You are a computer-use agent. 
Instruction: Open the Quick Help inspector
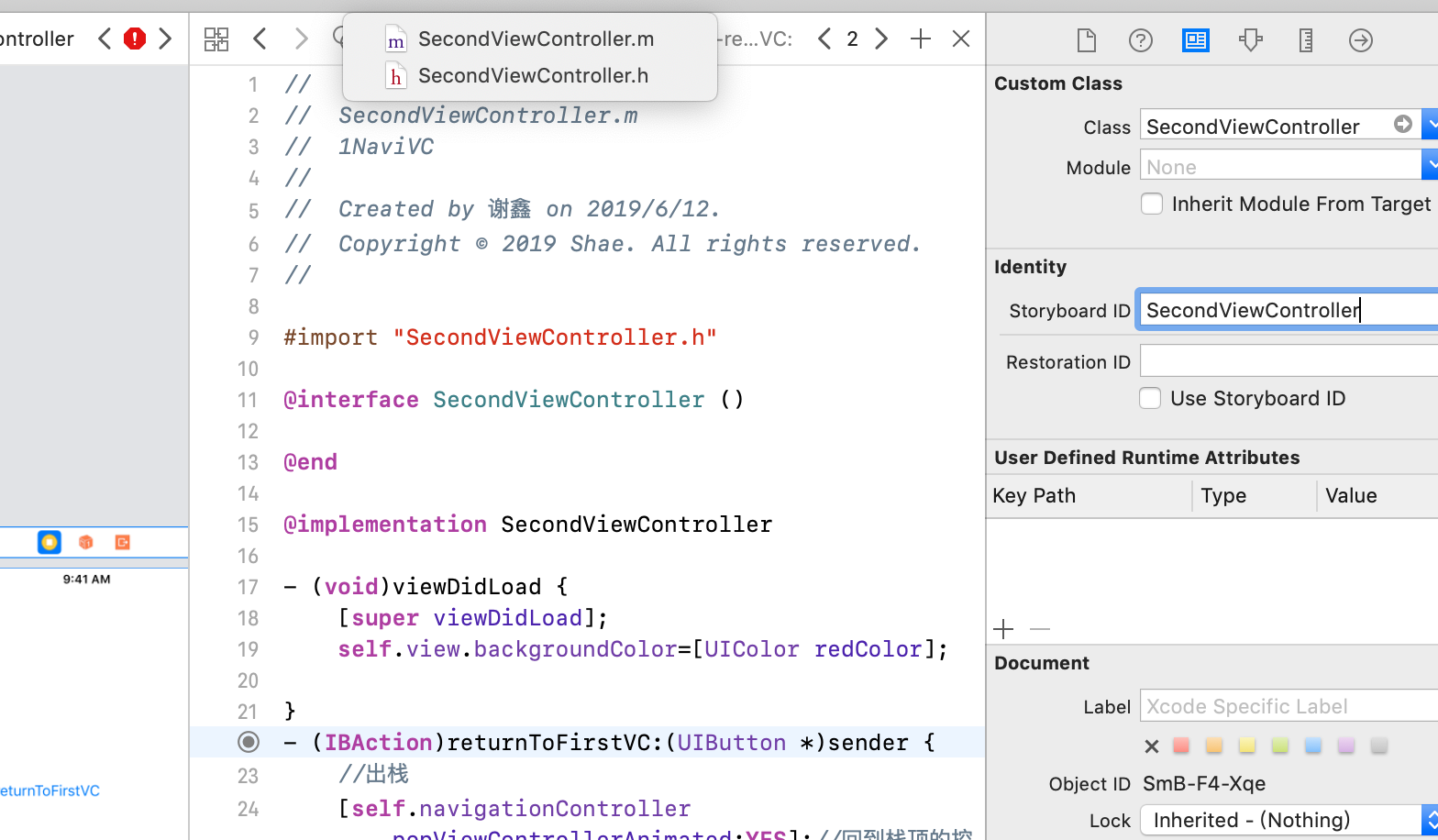pos(1141,39)
